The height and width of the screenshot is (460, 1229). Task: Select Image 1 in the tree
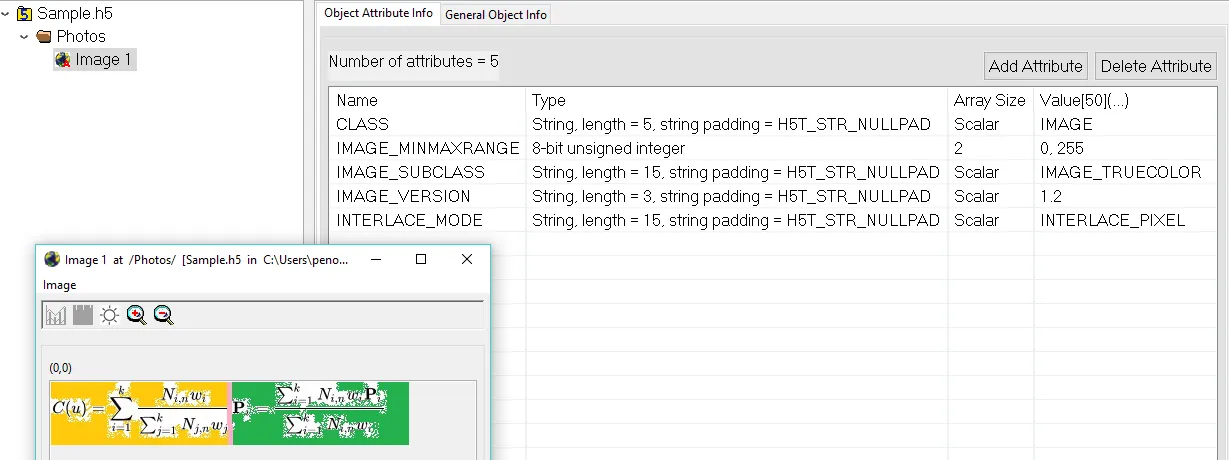[103, 60]
